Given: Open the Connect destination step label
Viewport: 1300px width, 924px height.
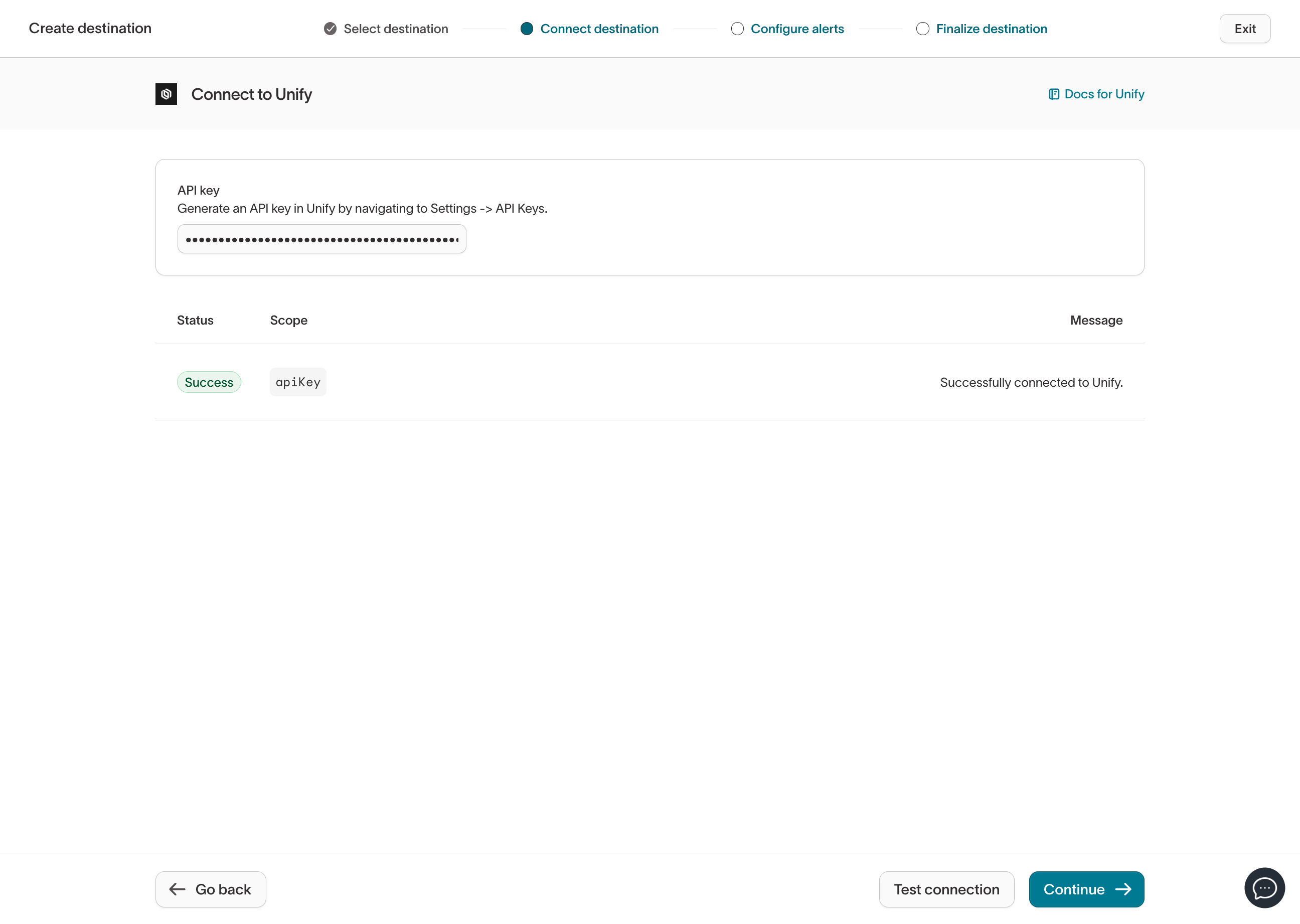Looking at the screenshot, I should point(599,29).
